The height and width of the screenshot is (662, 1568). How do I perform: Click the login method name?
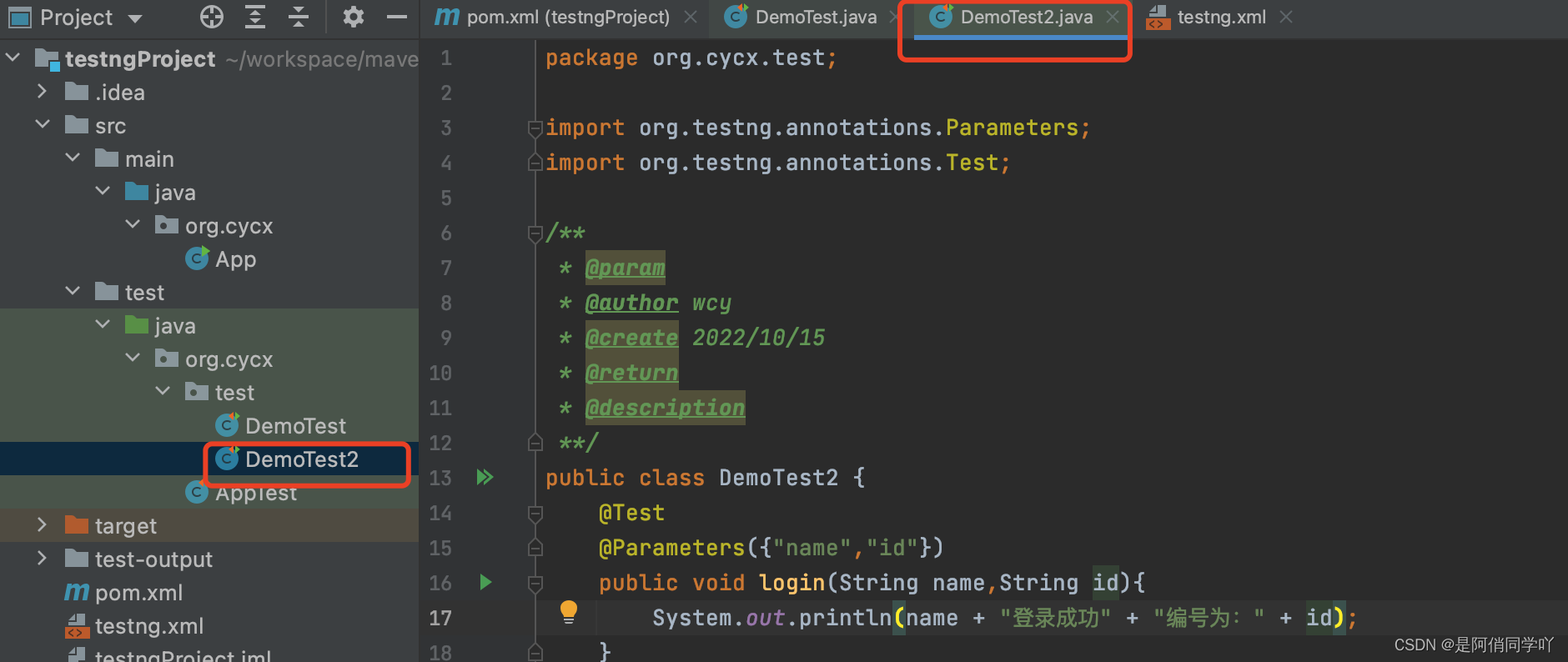(792, 583)
